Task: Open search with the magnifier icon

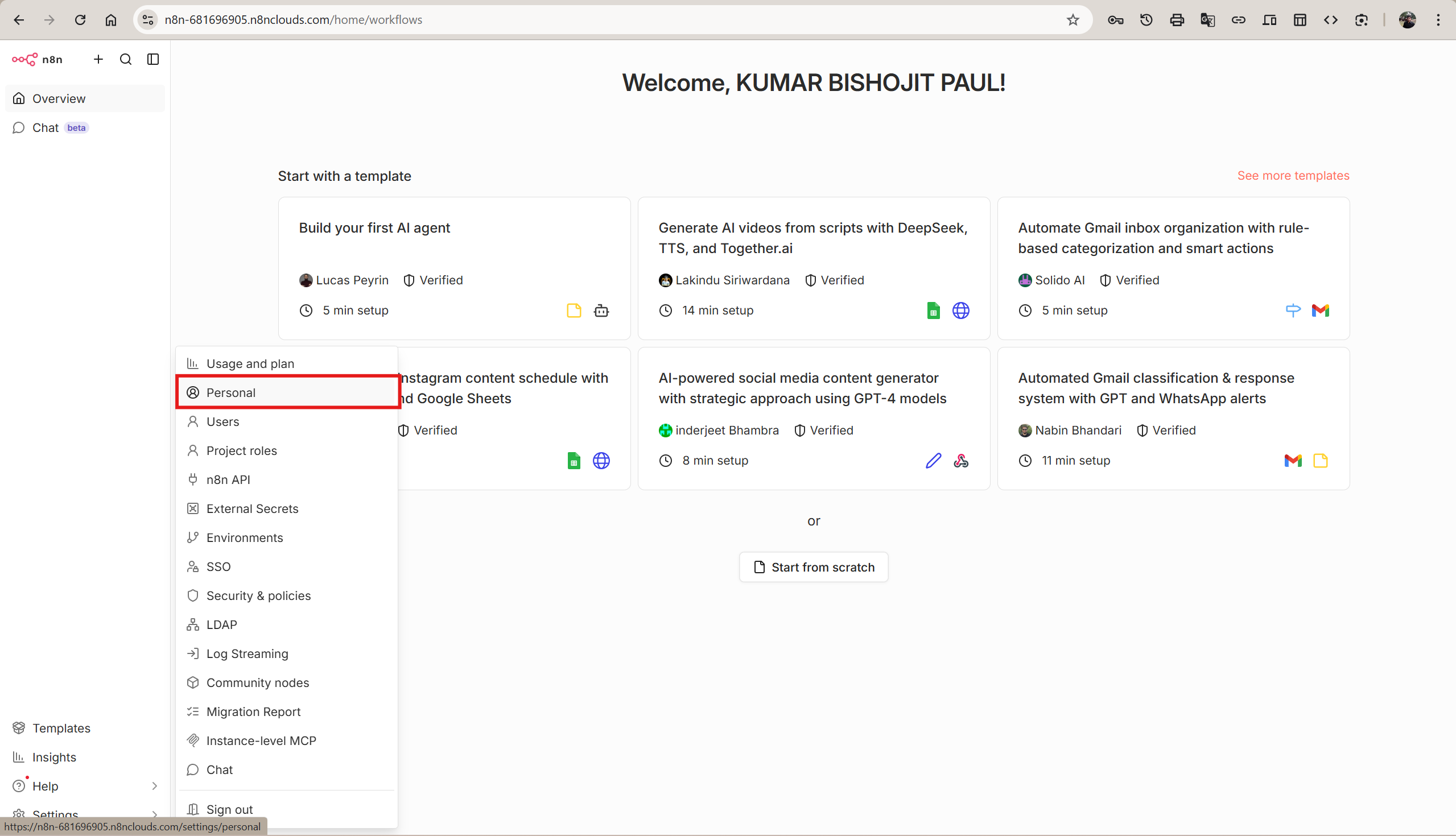Action: pyautogui.click(x=126, y=59)
